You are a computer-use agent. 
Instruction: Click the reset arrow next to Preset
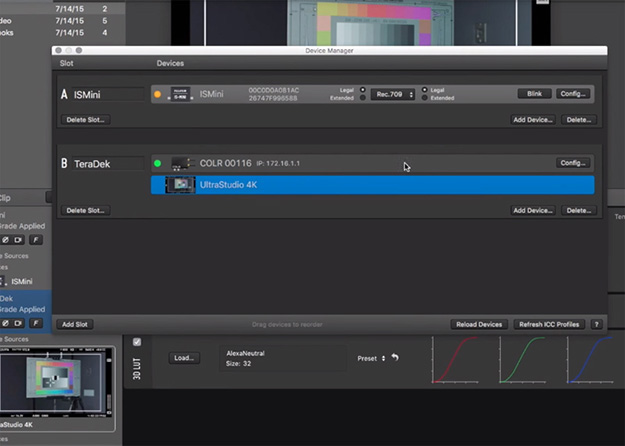[x=394, y=358]
